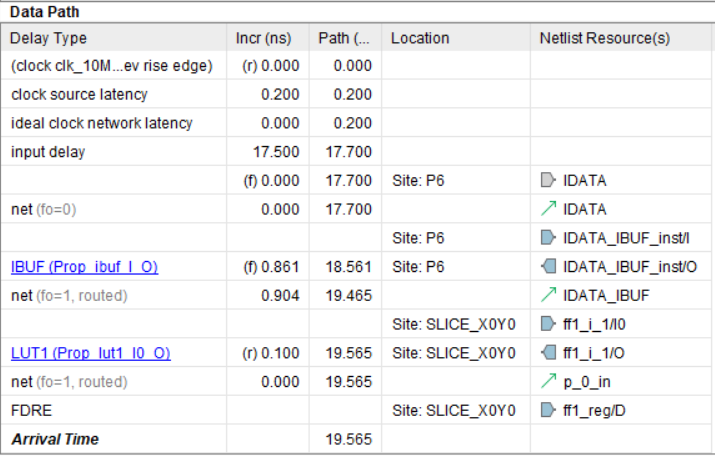This screenshot has height=456, width=715.
Task: Select the input delay row
Action: (48, 152)
